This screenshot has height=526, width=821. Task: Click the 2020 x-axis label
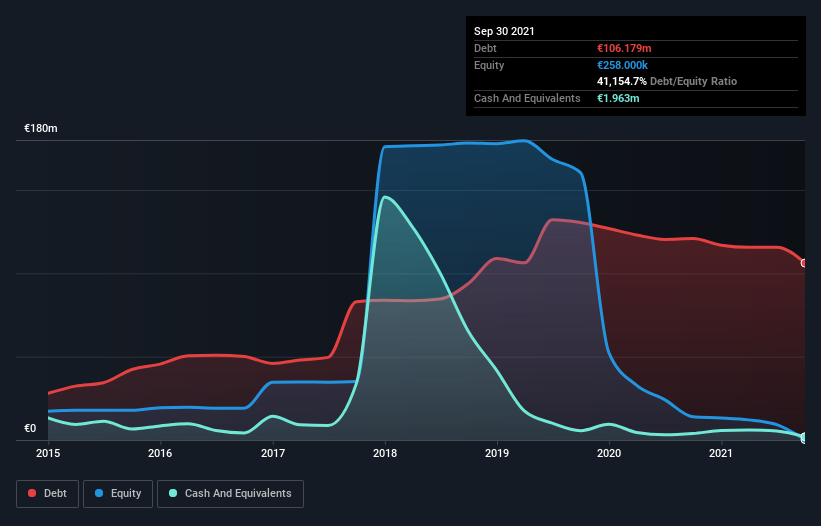(x=609, y=453)
